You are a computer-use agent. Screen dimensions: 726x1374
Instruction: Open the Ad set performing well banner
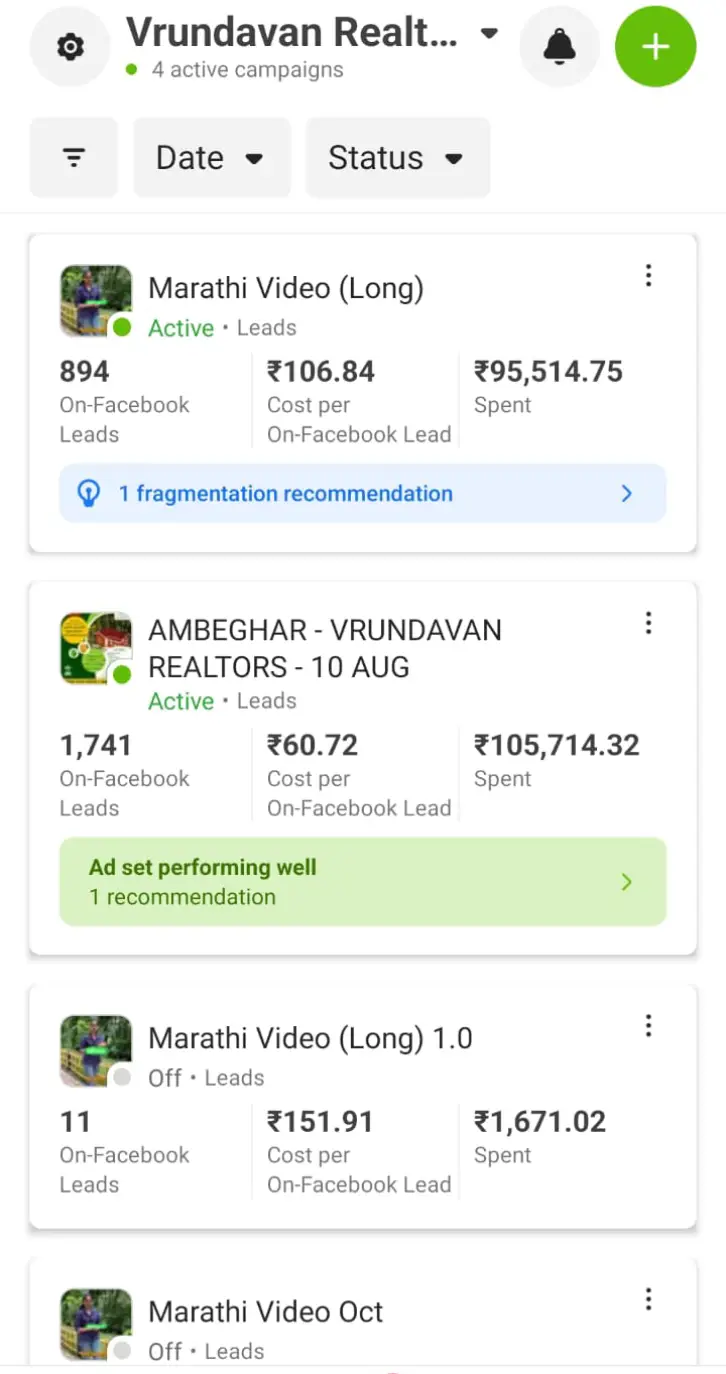point(363,882)
